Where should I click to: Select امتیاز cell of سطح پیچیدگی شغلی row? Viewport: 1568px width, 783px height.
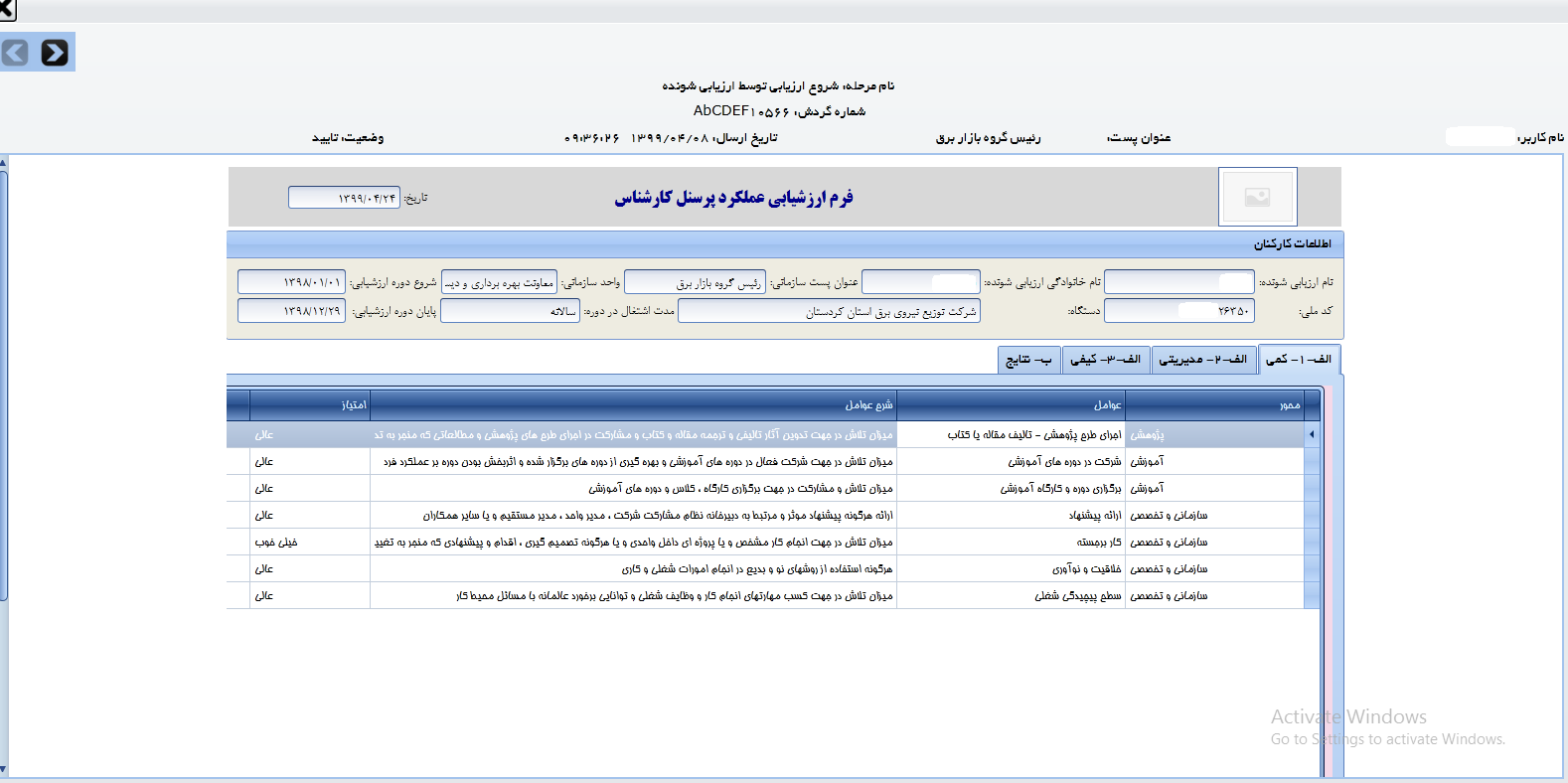309,595
